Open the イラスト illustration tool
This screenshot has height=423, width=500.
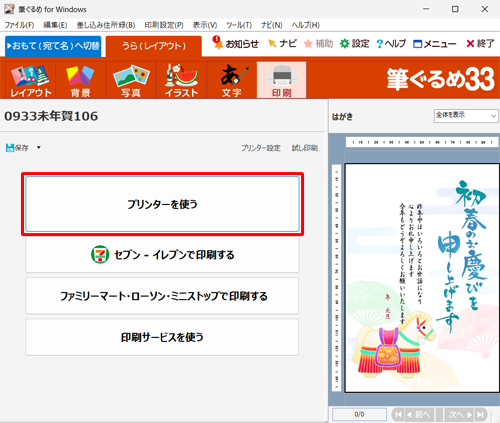pos(181,80)
